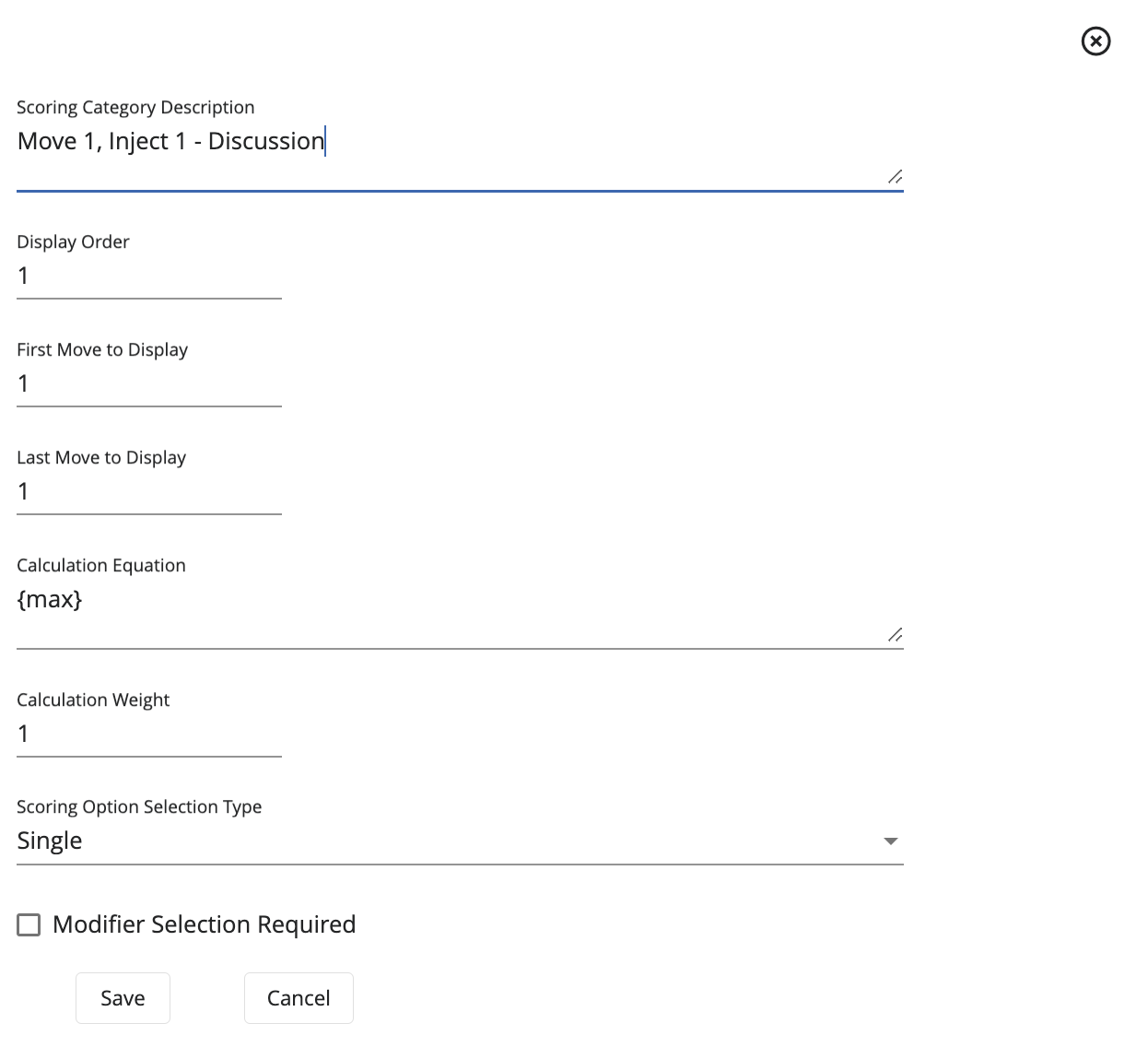Click the 'Scoring Option Selection Type' label
Viewport: 1148px width, 1047px height.
pos(139,806)
